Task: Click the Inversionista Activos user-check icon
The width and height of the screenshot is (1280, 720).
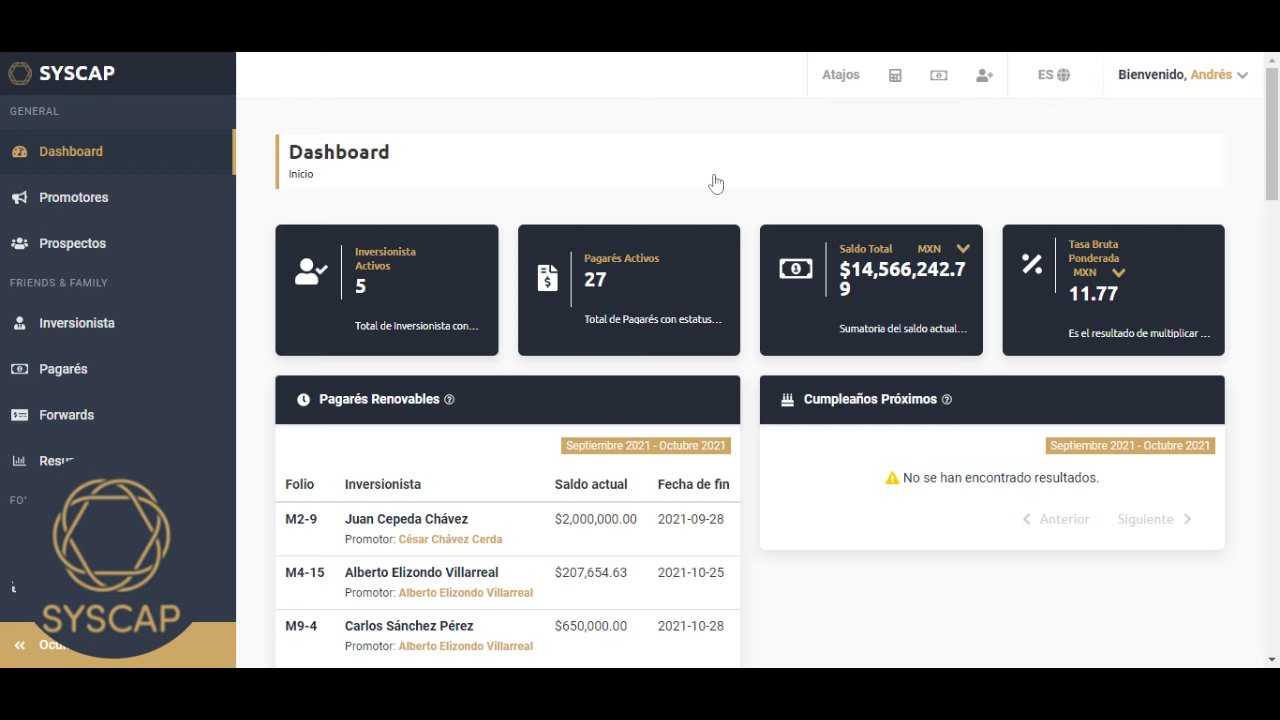Action: (x=311, y=272)
